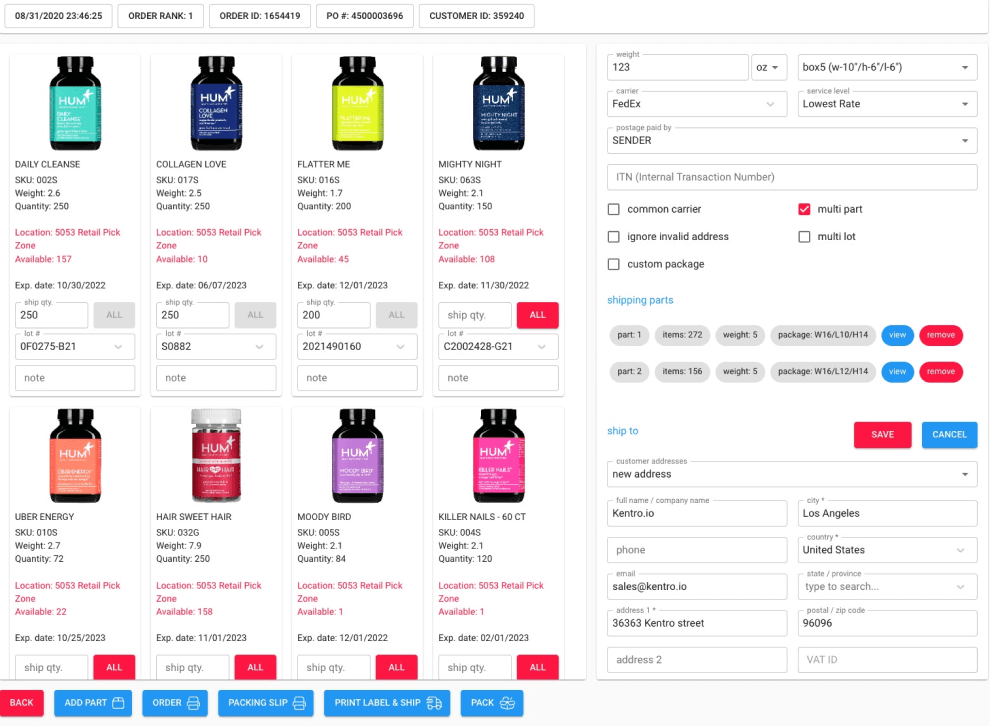
Task: Open Hair Sweet Hair bottle image
Action: click(x=216, y=456)
